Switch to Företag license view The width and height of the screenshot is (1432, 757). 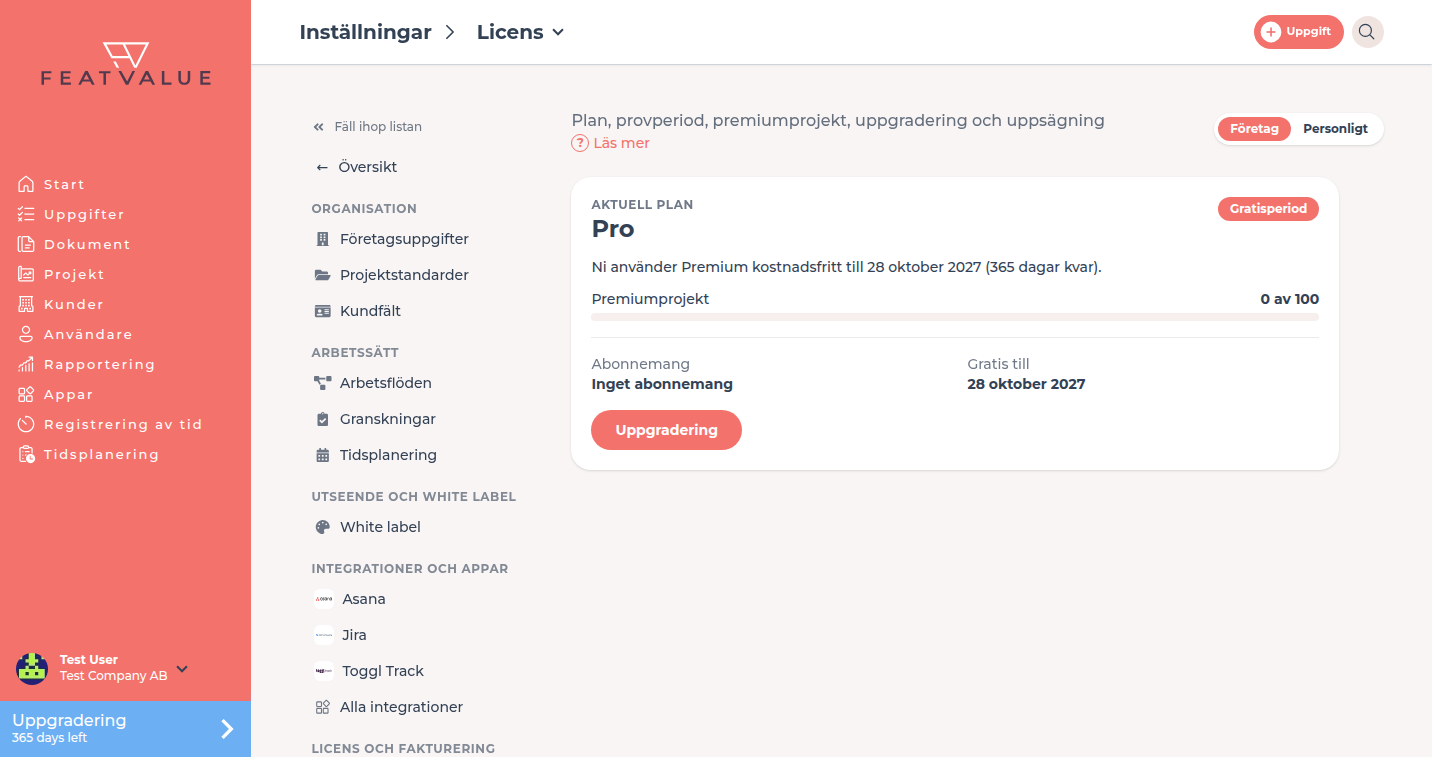(1254, 129)
